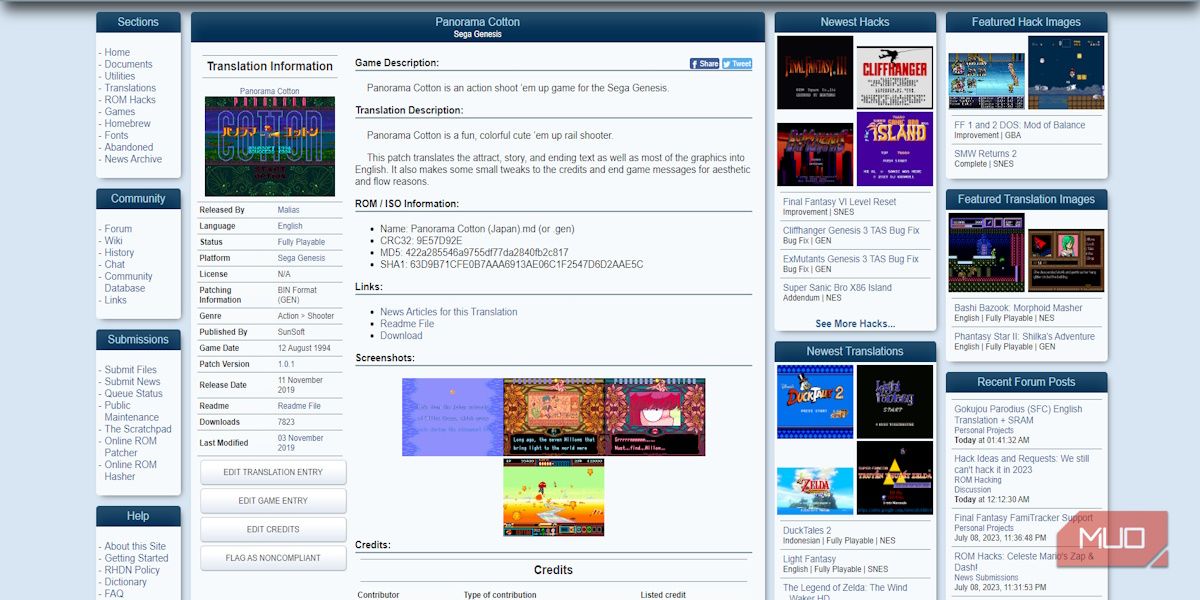Open Translations in Sections menu
This screenshot has width=1200, height=600.
pos(130,88)
